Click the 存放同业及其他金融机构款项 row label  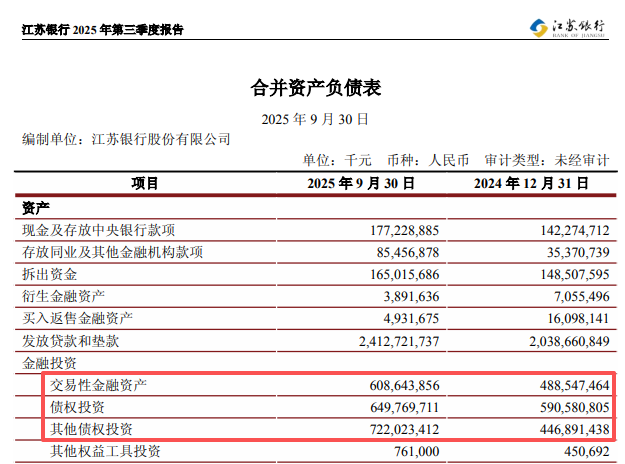pos(113,252)
